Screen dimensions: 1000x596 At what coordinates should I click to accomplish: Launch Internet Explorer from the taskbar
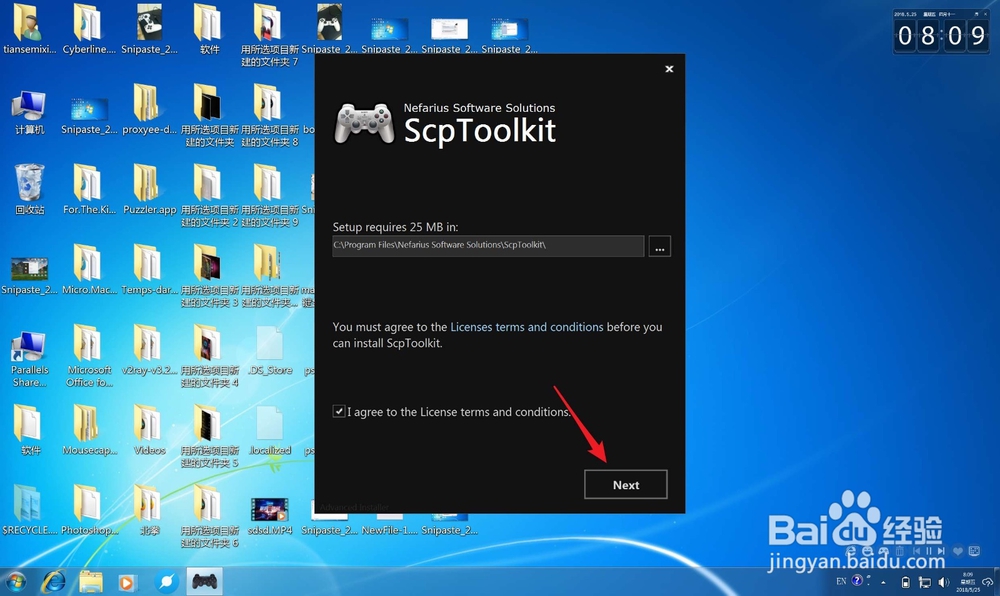tap(54, 581)
